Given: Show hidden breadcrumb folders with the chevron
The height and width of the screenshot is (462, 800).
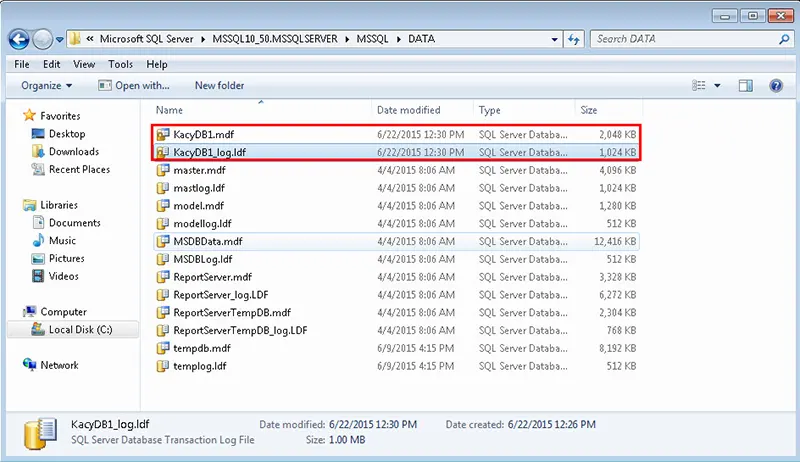Looking at the screenshot, I should click(x=90, y=39).
